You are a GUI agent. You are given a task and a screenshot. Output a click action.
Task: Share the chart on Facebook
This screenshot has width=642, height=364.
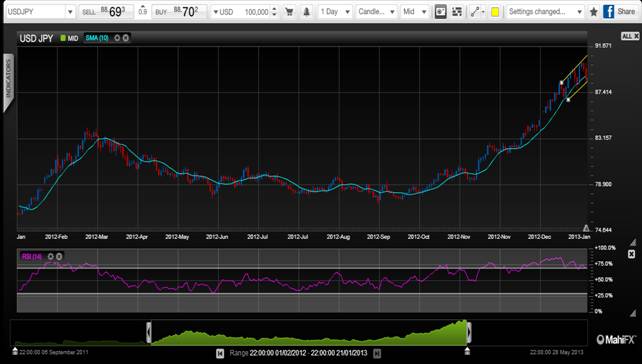pos(619,11)
